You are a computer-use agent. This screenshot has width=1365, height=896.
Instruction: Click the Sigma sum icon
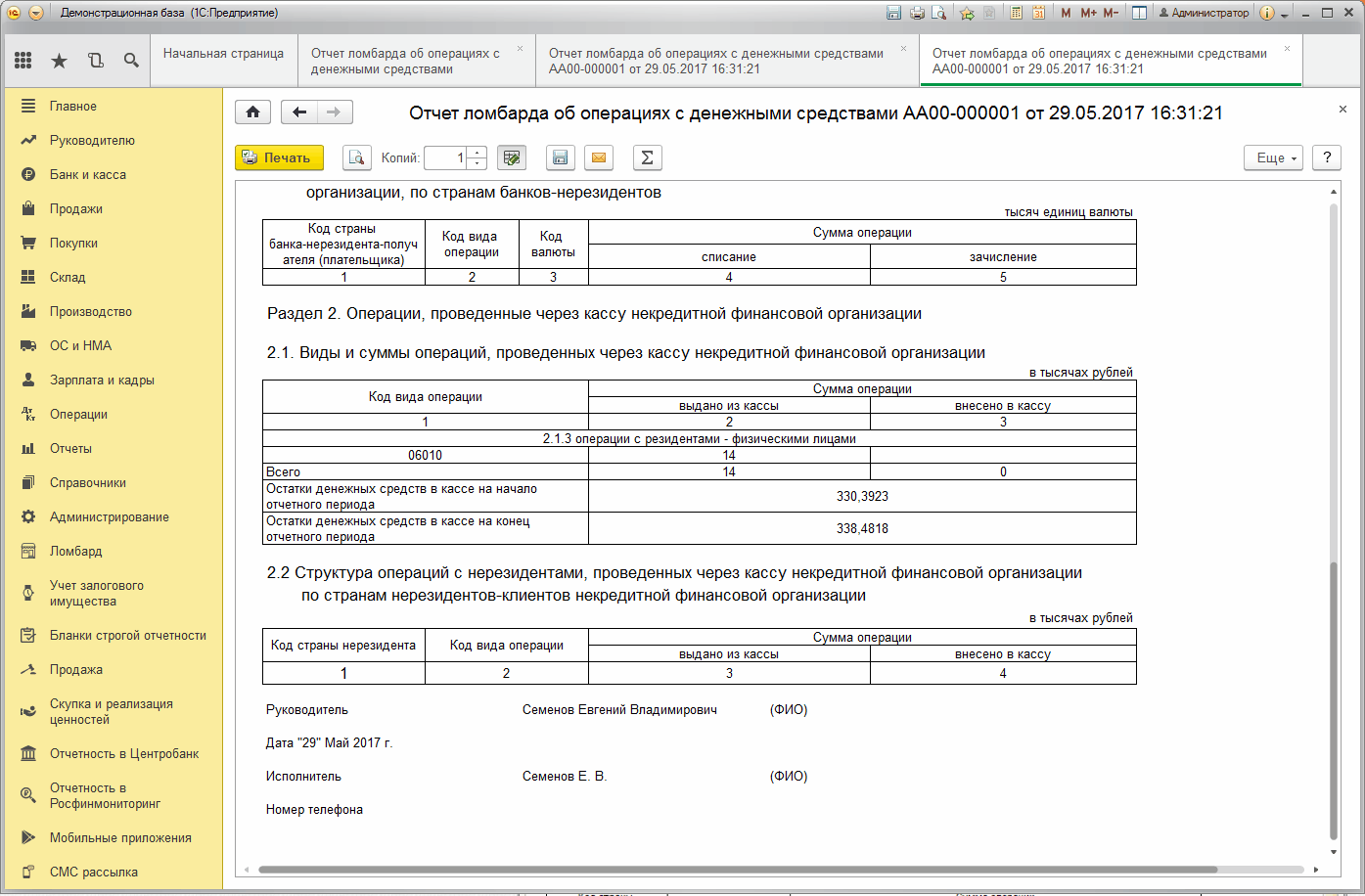tap(647, 157)
